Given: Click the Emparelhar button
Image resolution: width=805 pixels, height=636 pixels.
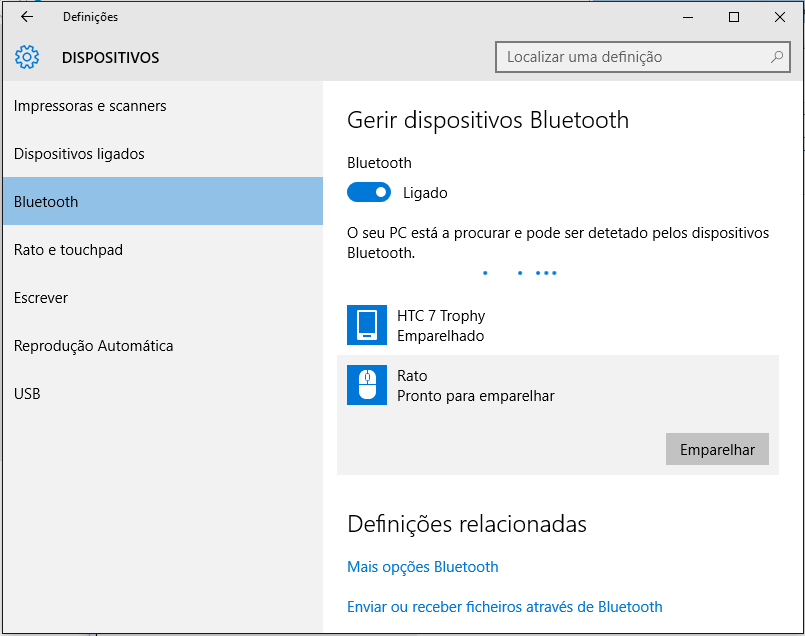Looking at the screenshot, I should [717, 449].
